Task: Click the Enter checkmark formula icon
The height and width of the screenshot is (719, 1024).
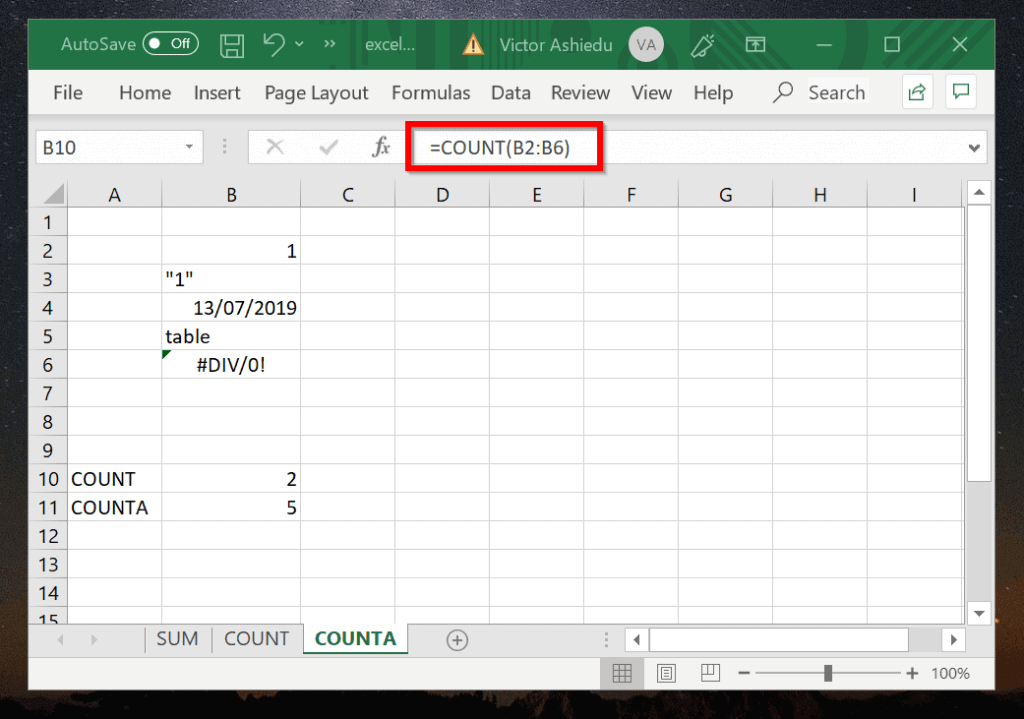Action: pos(328,147)
